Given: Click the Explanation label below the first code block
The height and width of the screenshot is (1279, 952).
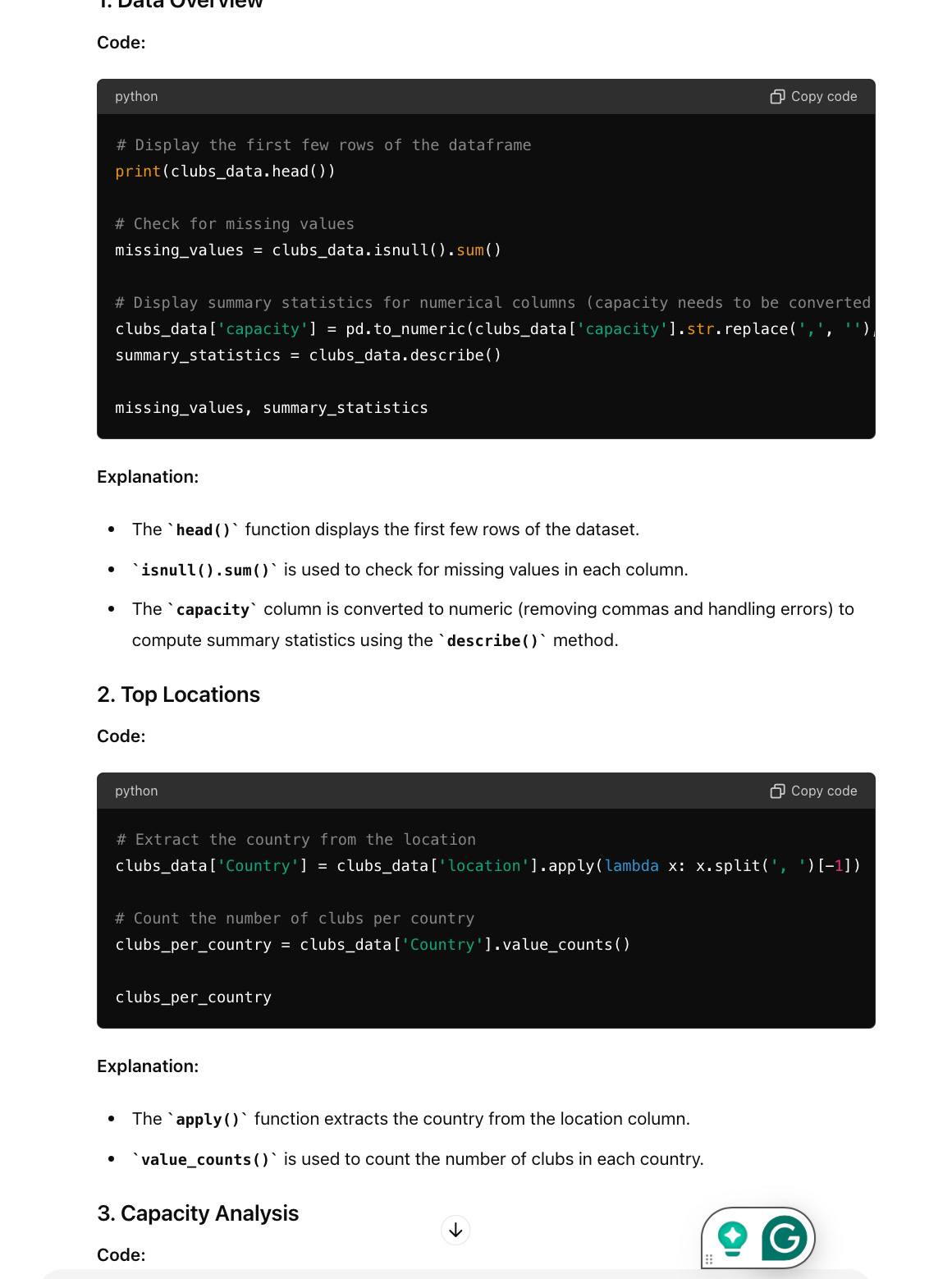Looking at the screenshot, I should 148,476.
